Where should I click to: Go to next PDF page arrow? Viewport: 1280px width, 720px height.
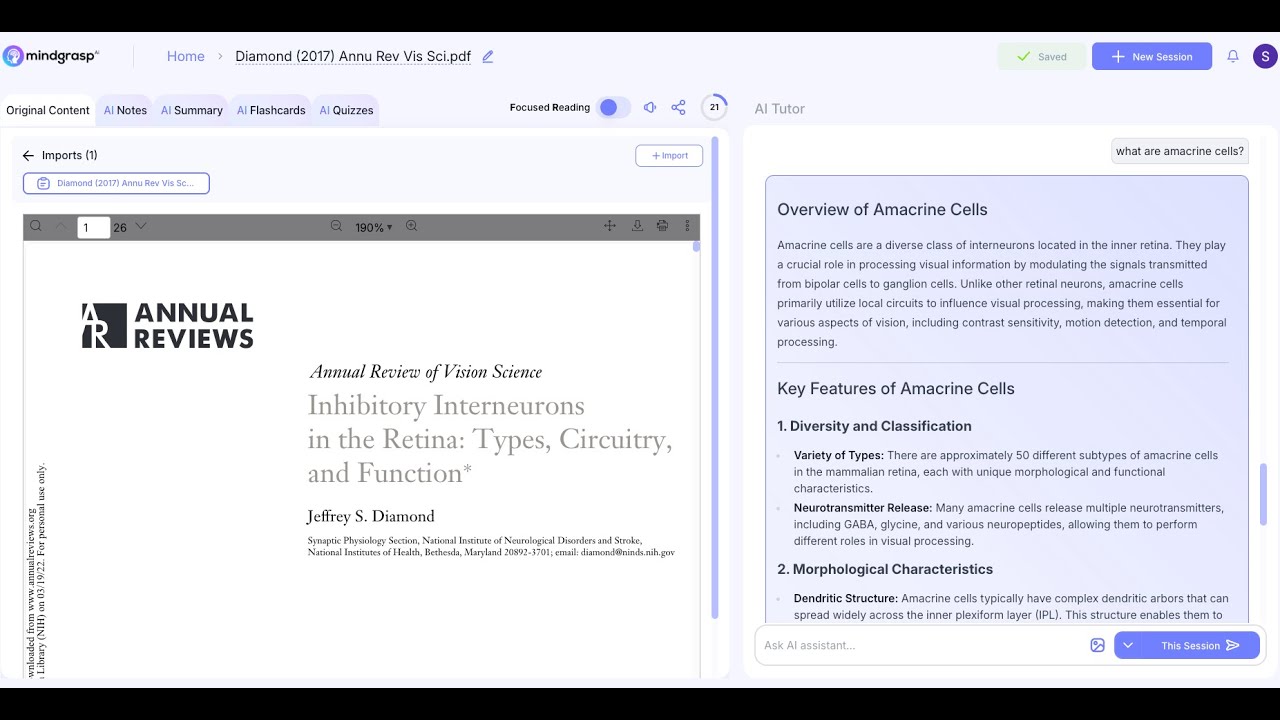(x=141, y=227)
